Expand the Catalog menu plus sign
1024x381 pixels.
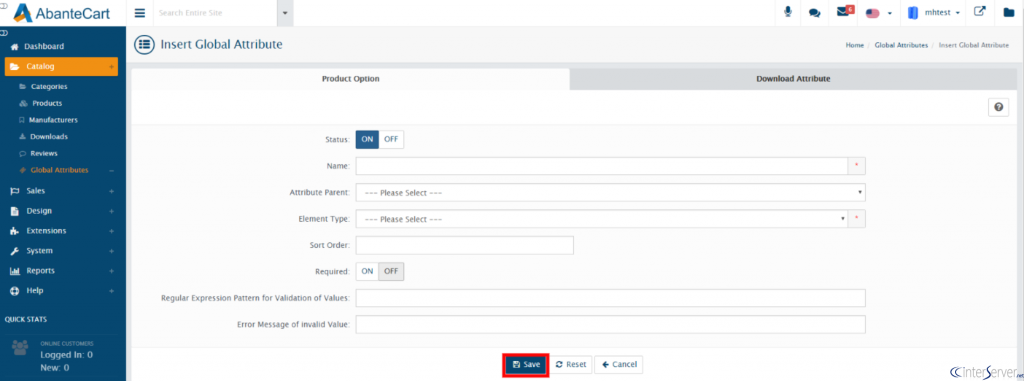112,67
